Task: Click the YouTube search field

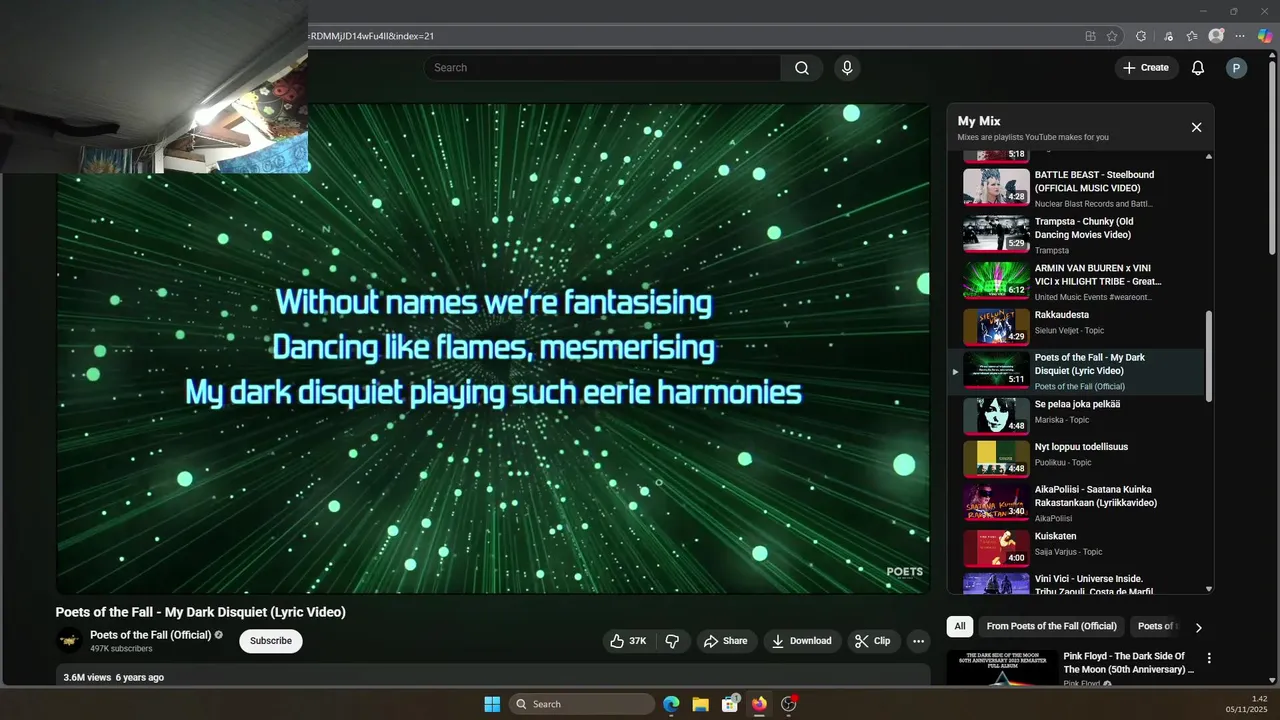Action: tap(602, 68)
